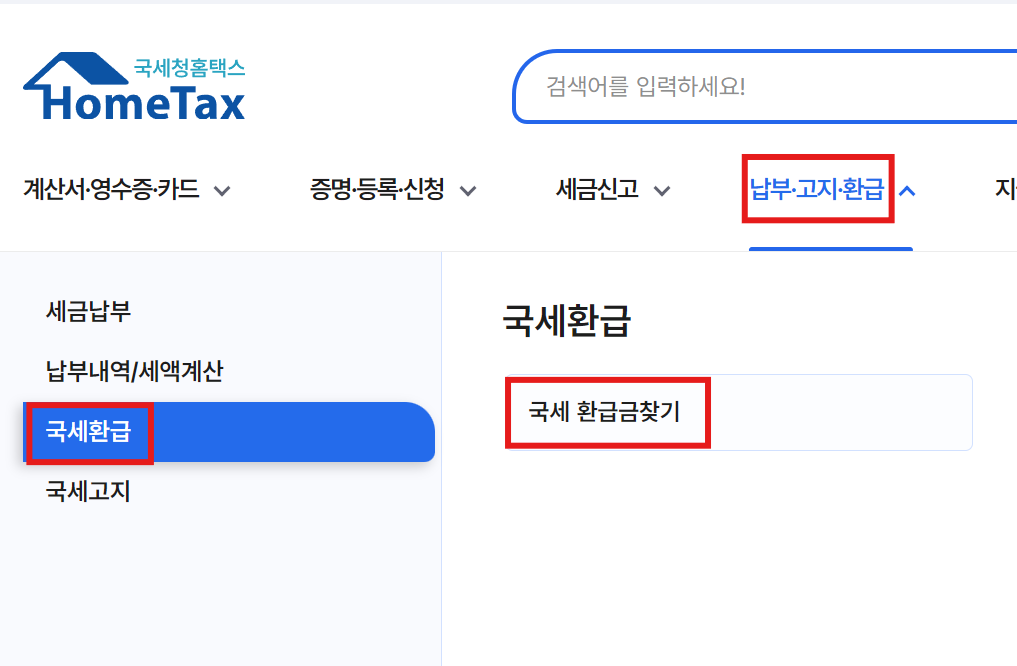Expand the 증명·등록·신청 menu chevron

(x=468, y=189)
